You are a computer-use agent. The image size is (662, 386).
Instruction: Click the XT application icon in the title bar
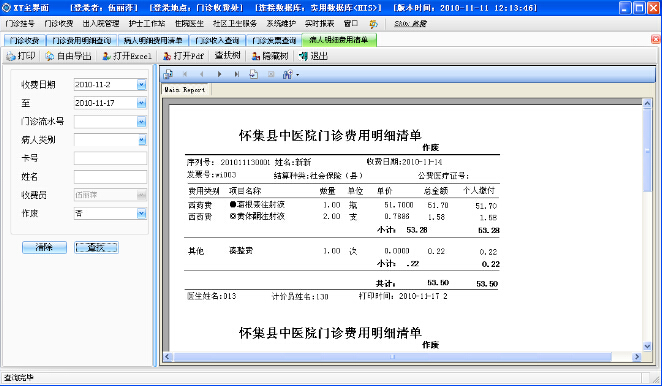point(6,8)
